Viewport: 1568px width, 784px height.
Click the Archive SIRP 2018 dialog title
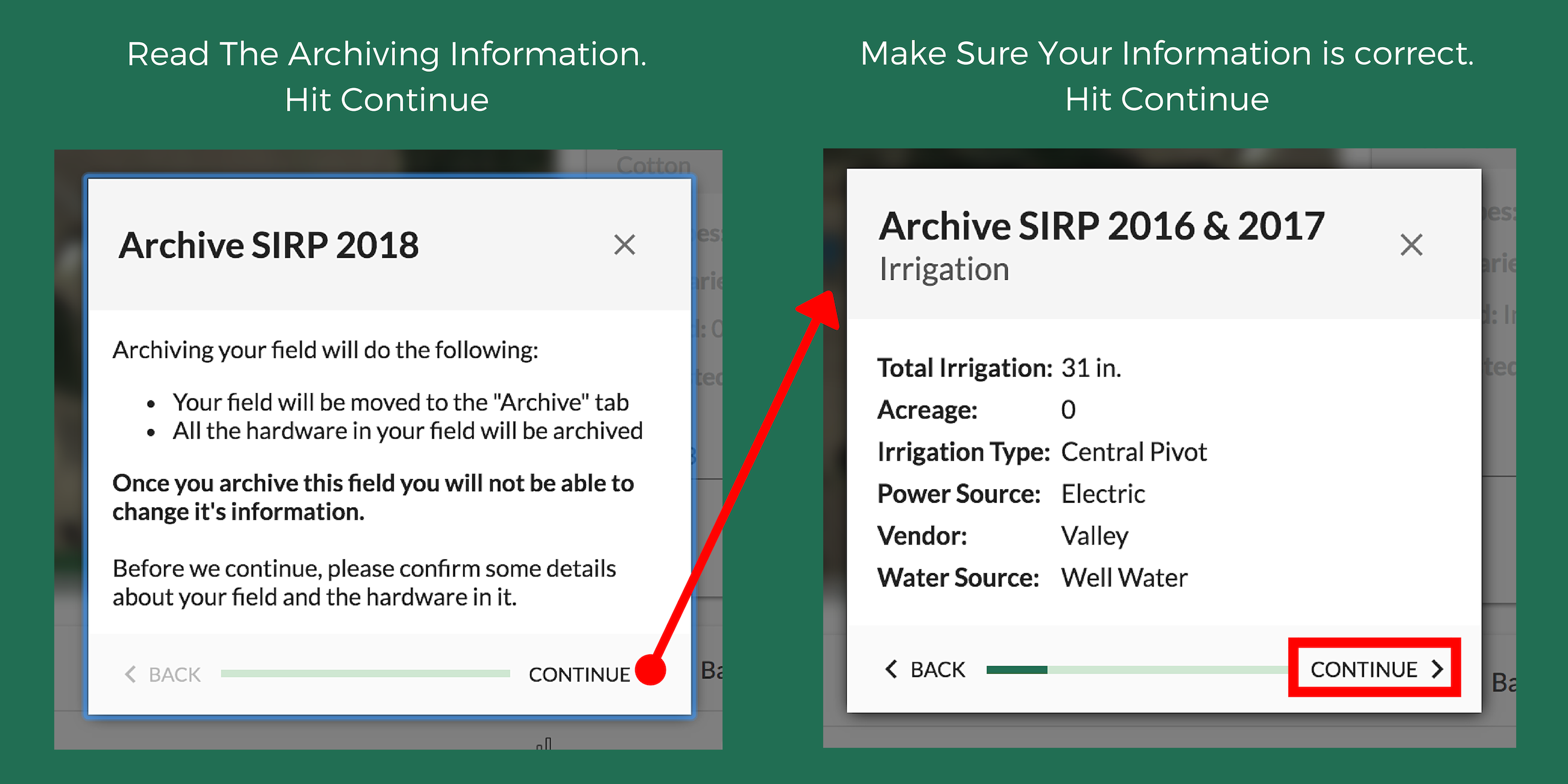point(268,245)
